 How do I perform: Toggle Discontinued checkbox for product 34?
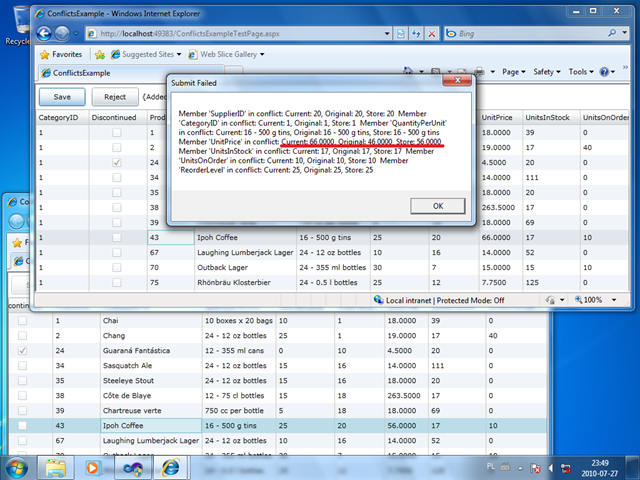click(117, 178)
